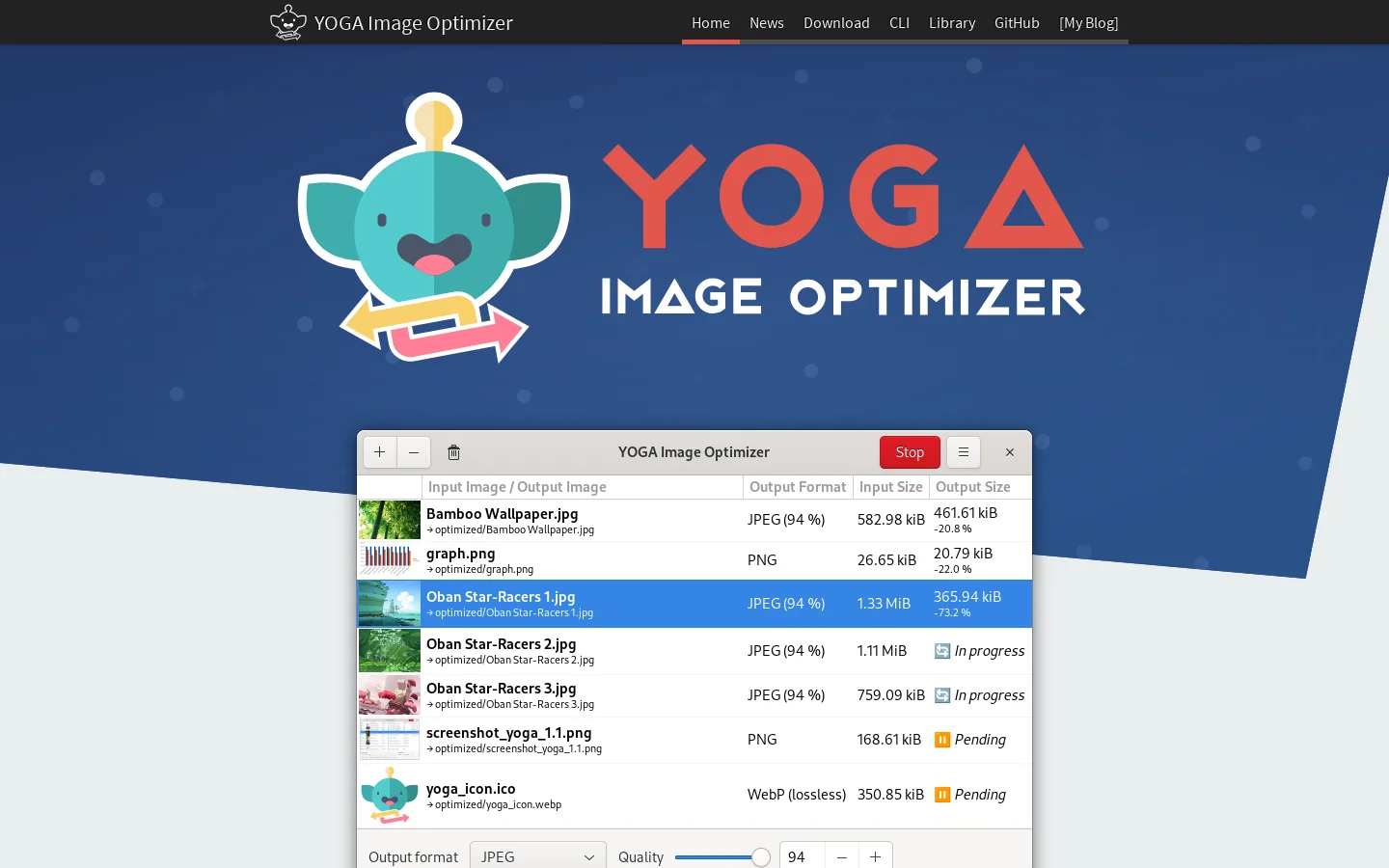Click Oban Star-Racers 3 thumbnail
Image resolution: width=1389 pixels, height=868 pixels.
pyautogui.click(x=390, y=694)
